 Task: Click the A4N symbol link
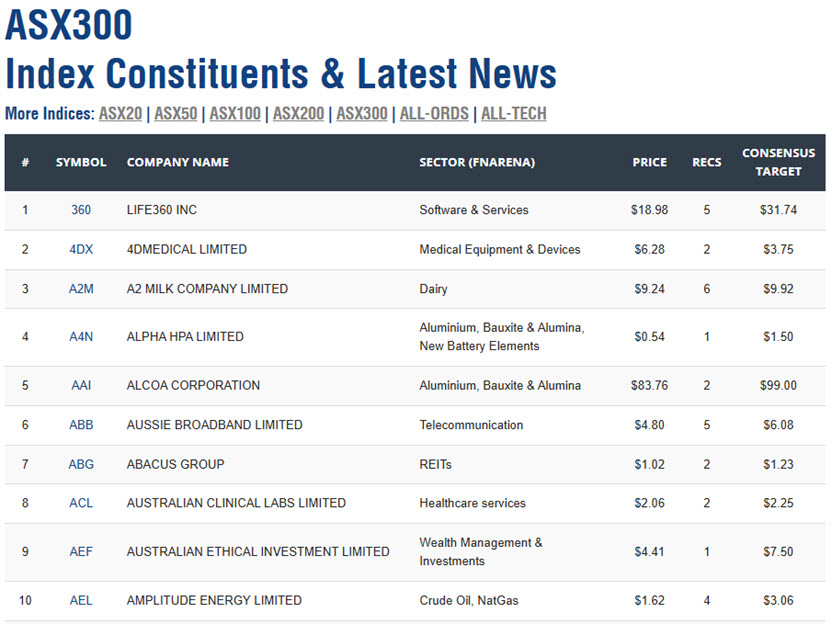pyautogui.click(x=81, y=337)
